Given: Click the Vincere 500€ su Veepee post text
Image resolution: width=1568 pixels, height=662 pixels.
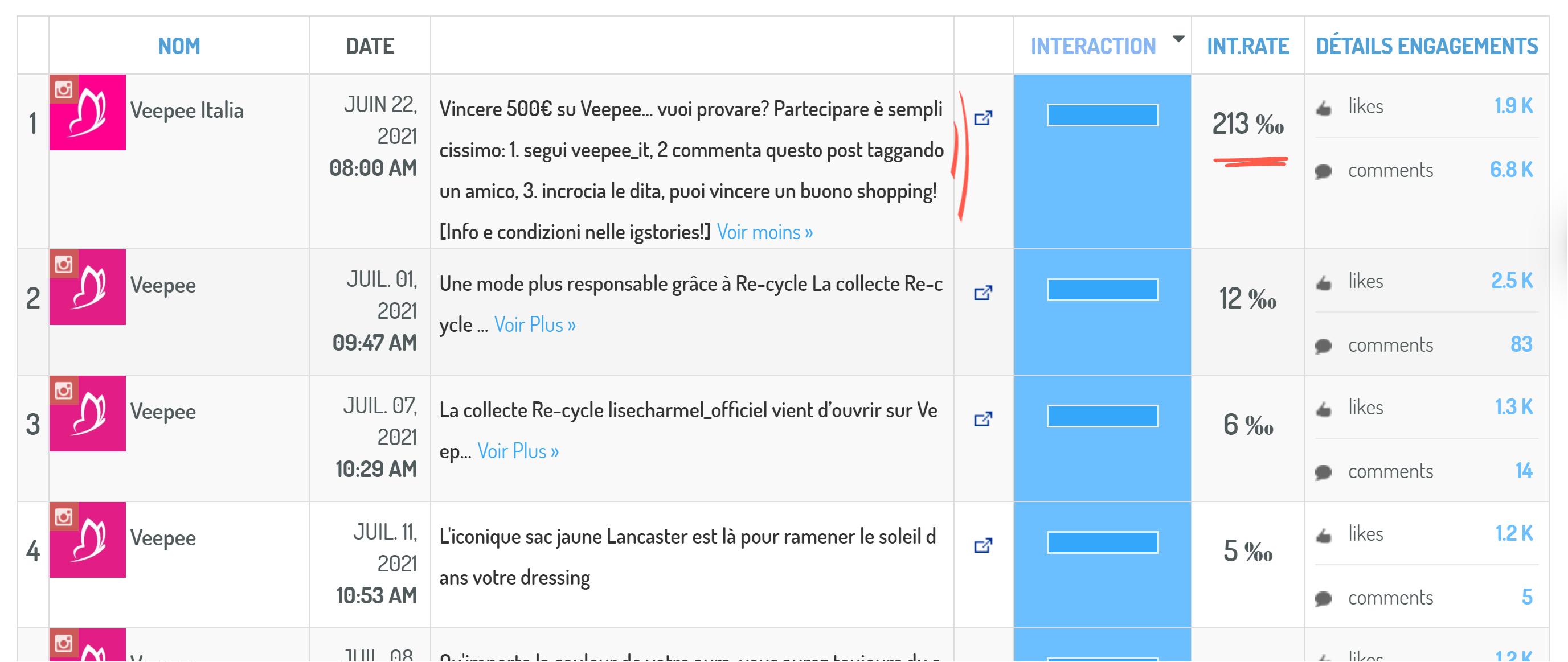Looking at the screenshot, I should click(691, 171).
